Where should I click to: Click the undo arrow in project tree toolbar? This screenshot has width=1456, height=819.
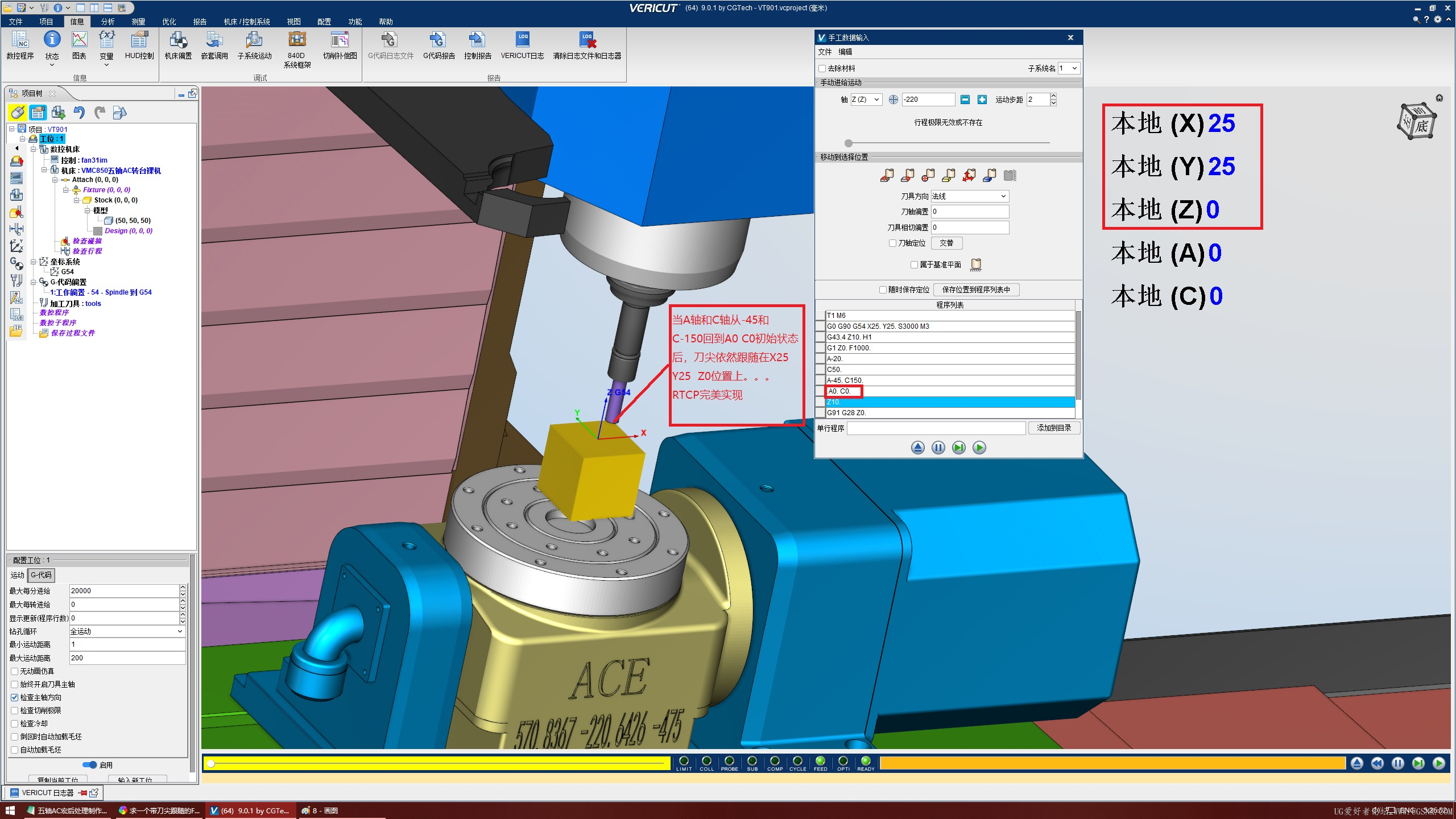point(79,113)
